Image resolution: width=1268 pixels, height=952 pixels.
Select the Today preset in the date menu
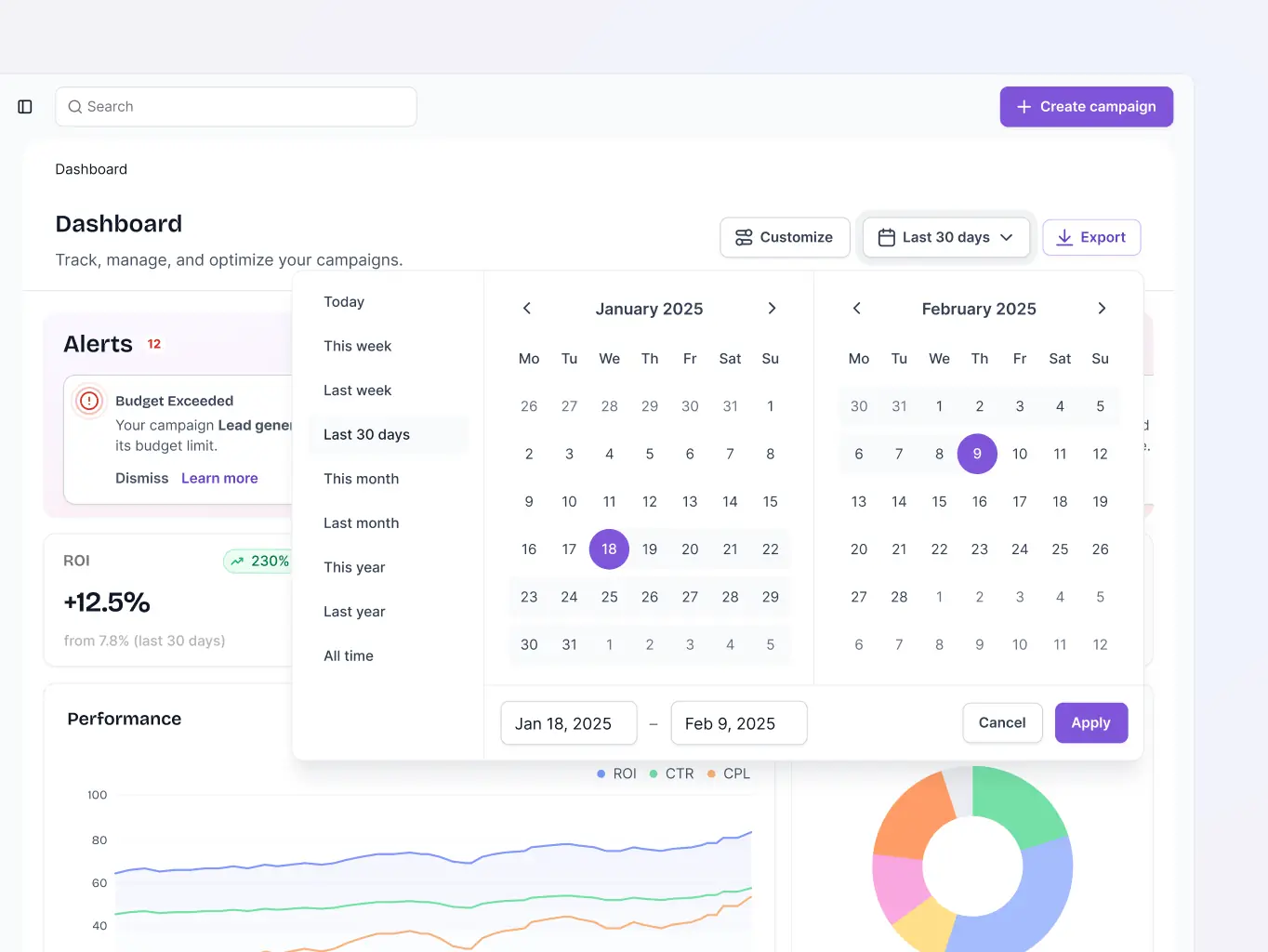(344, 301)
